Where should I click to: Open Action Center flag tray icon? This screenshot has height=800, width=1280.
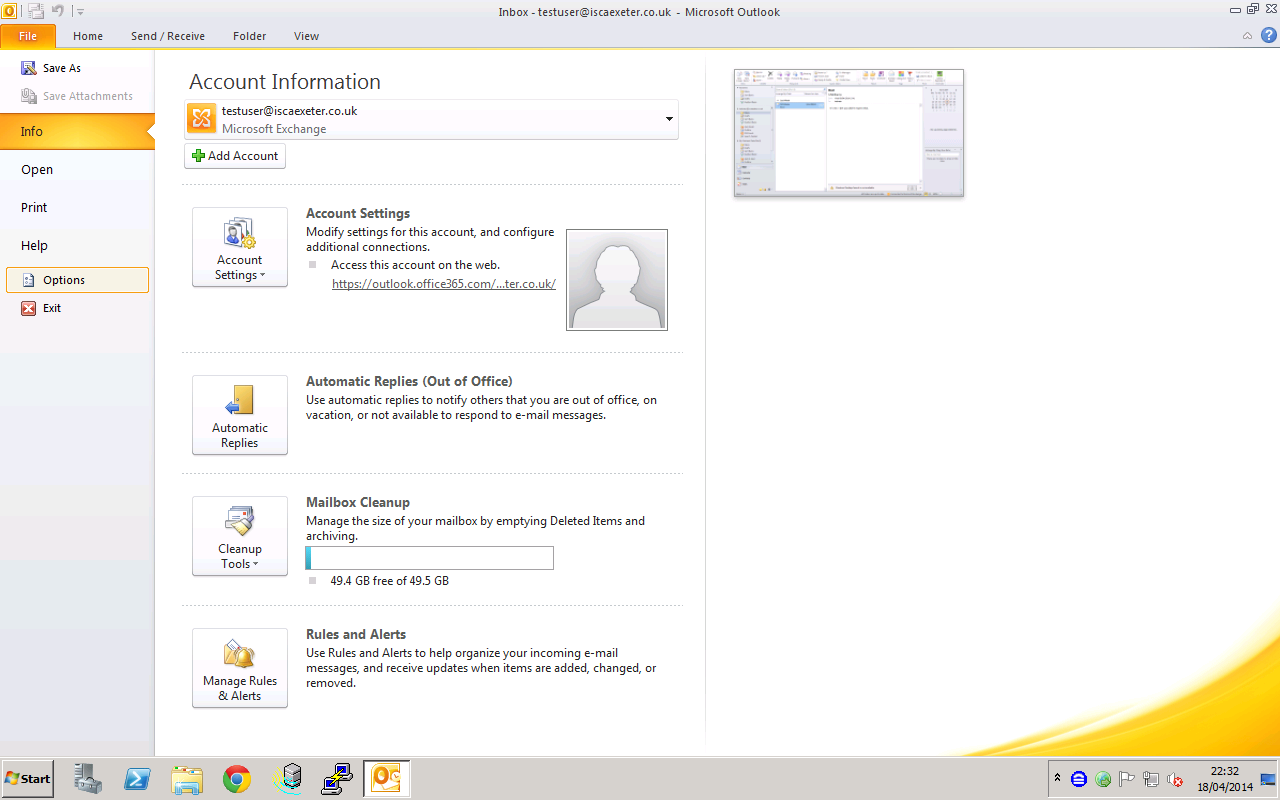[x=1127, y=779]
